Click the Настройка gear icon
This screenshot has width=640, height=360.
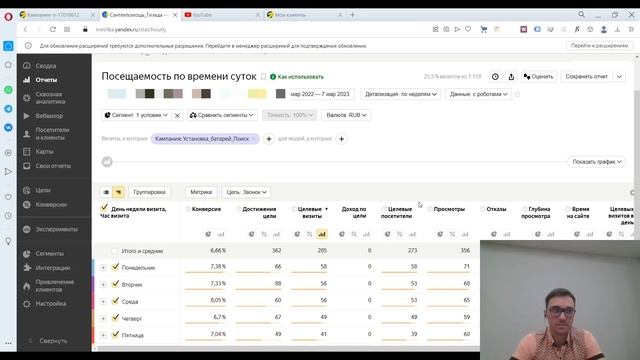pos(27,304)
